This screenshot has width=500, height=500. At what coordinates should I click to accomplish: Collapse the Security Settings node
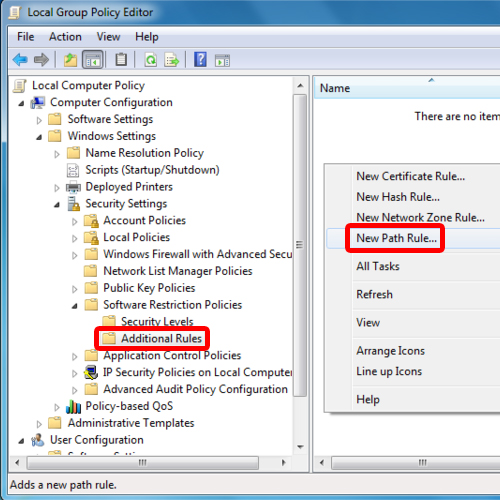(x=57, y=205)
